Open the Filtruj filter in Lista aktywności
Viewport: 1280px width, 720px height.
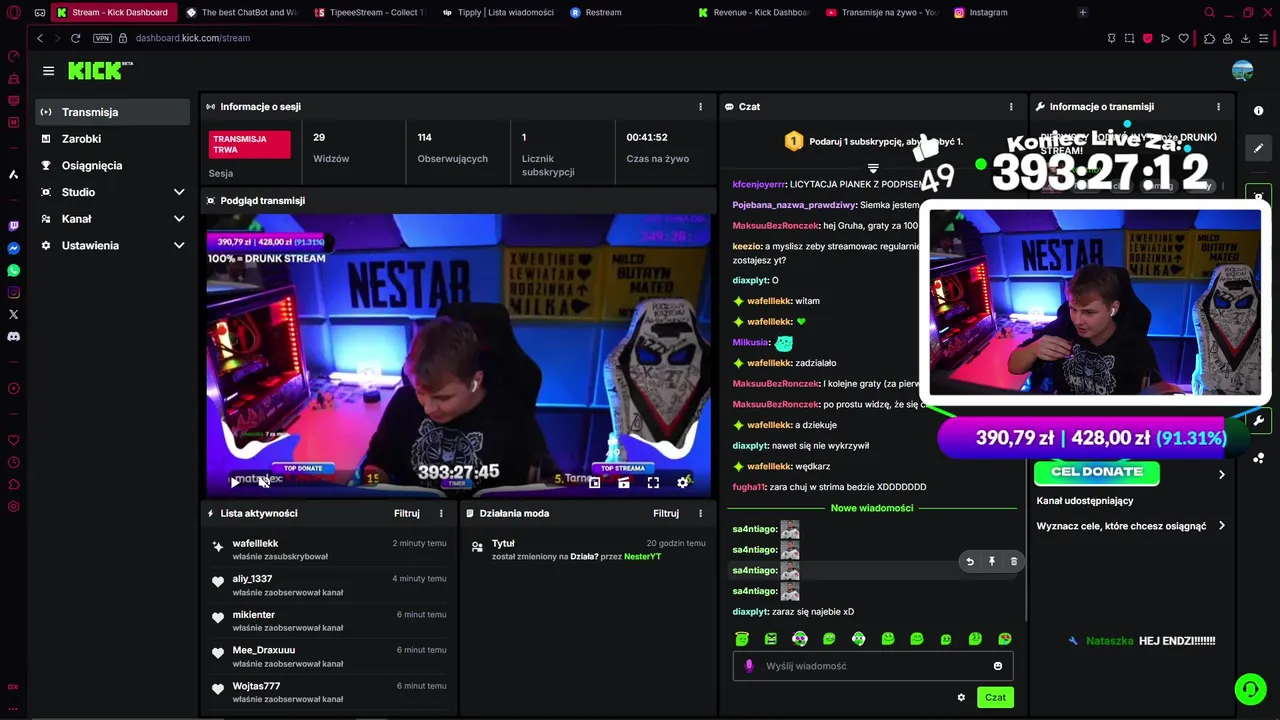pos(406,513)
